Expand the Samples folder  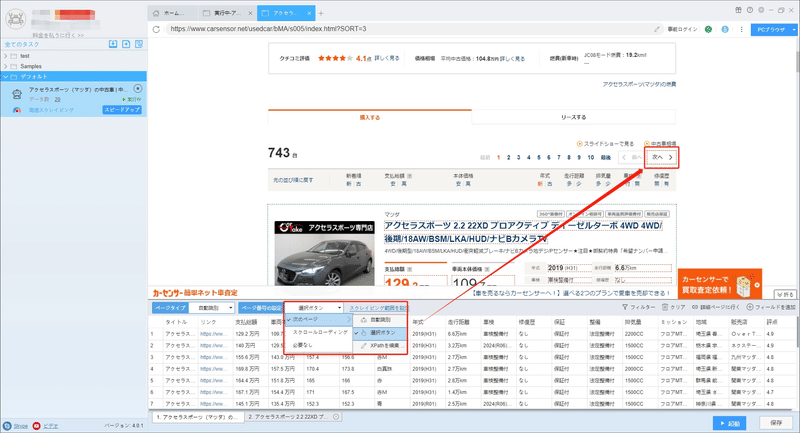pos(6,66)
